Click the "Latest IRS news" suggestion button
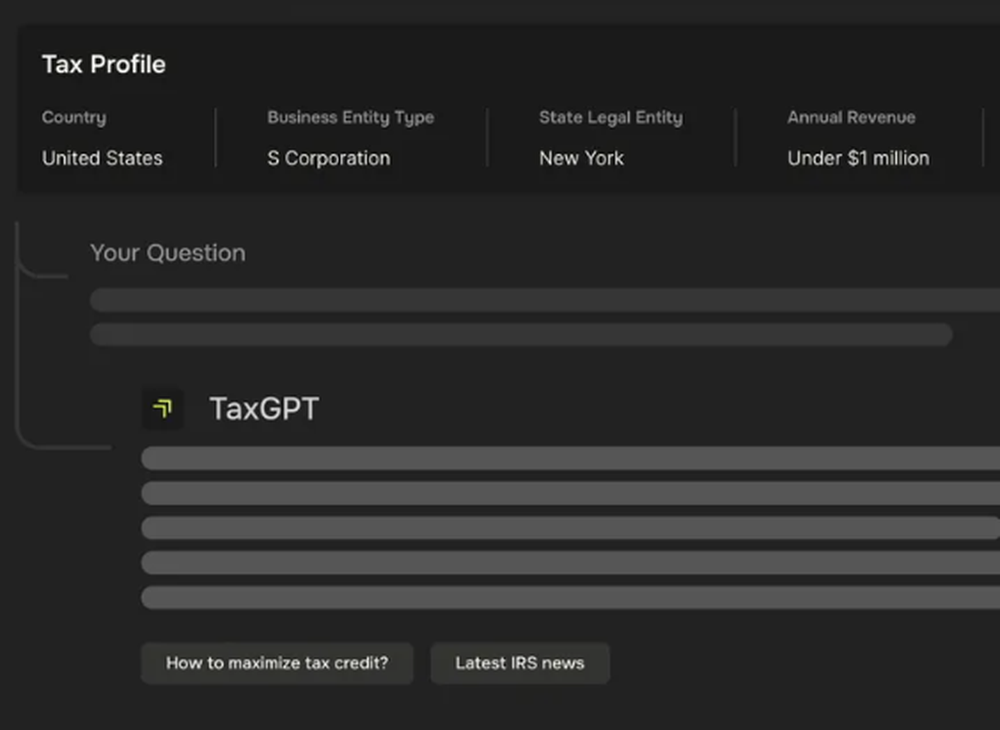This screenshot has height=730, width=1000. [x=520, y=663]
